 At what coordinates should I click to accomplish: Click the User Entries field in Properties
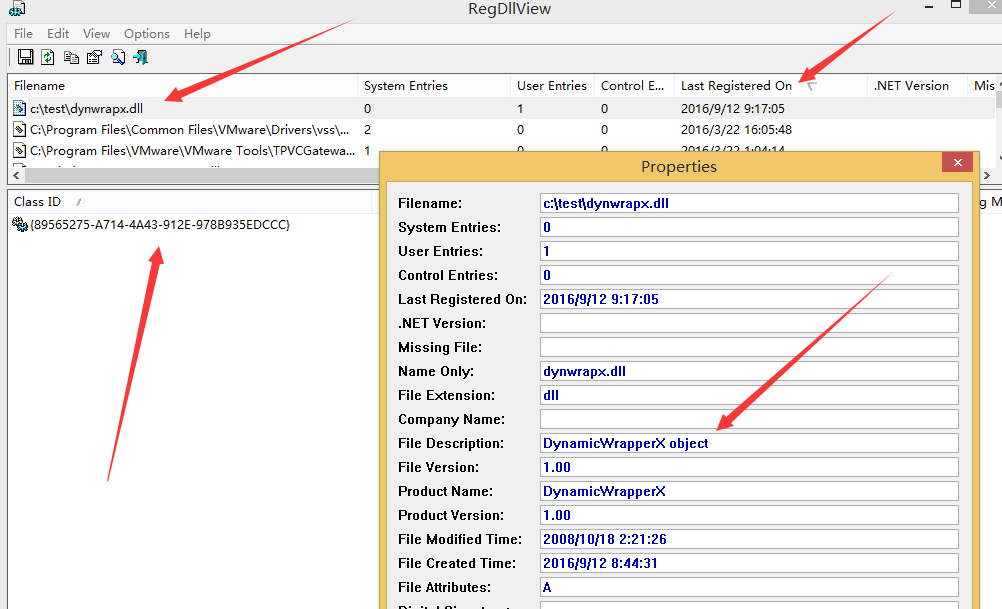[x=749, y=251]
